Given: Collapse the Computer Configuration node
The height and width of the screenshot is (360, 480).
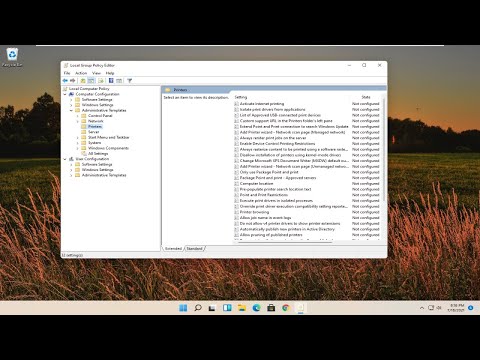Looking at the screenshot, I should 65,94.
